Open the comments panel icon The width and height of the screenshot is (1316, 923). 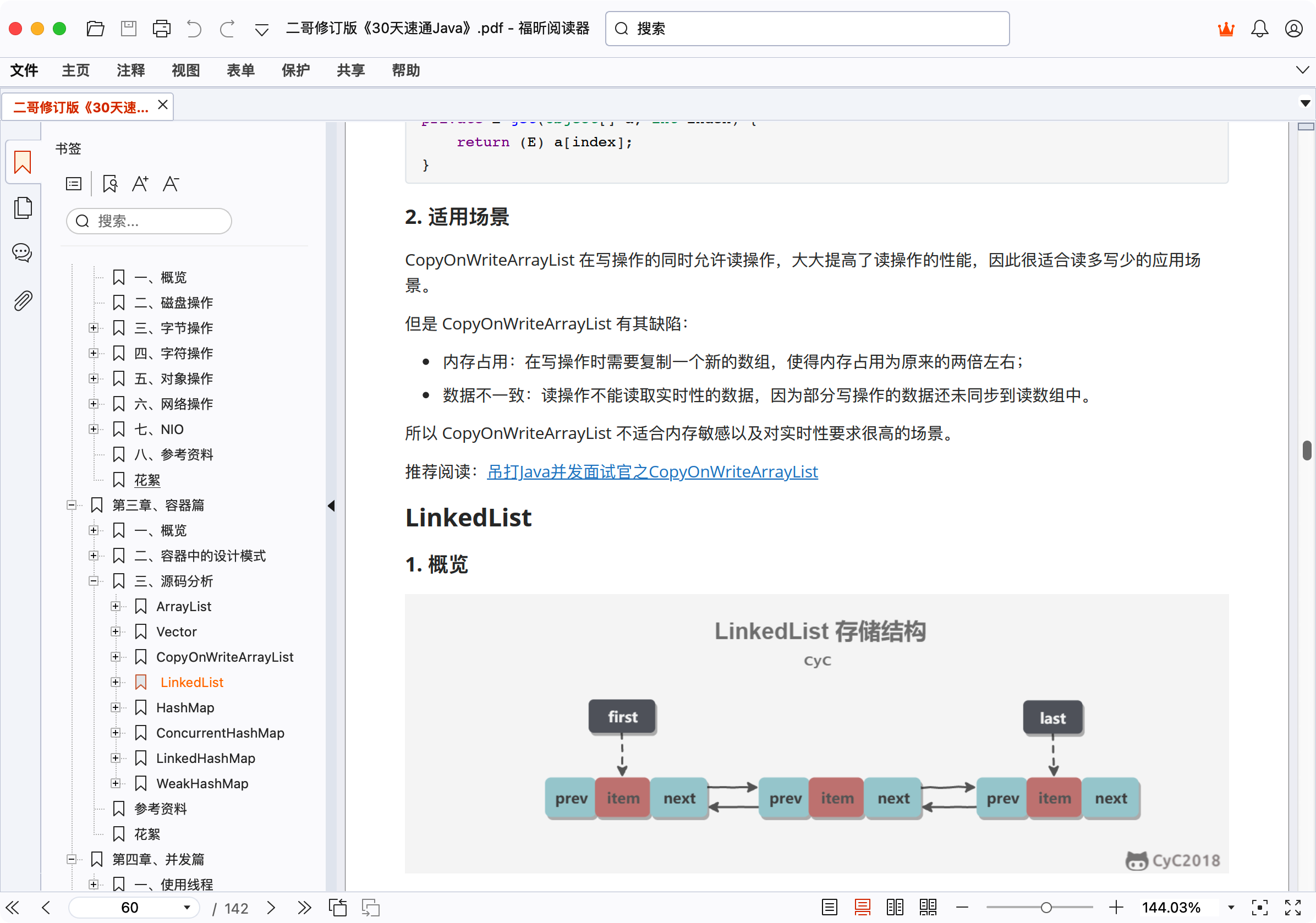(x=22, y=252)
